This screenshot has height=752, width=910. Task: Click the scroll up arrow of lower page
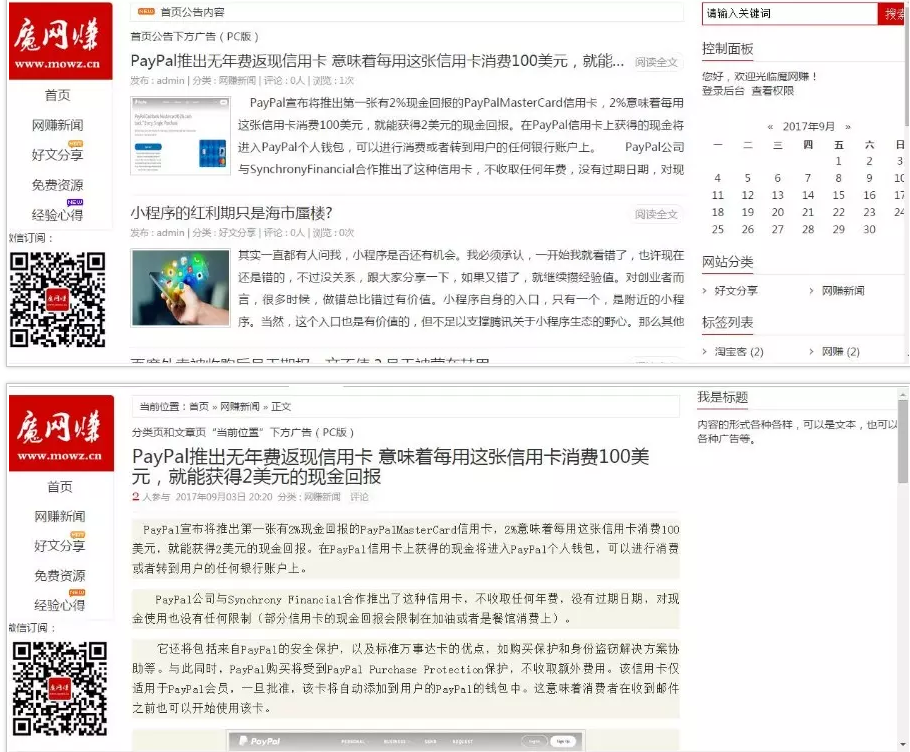point(902,395)
